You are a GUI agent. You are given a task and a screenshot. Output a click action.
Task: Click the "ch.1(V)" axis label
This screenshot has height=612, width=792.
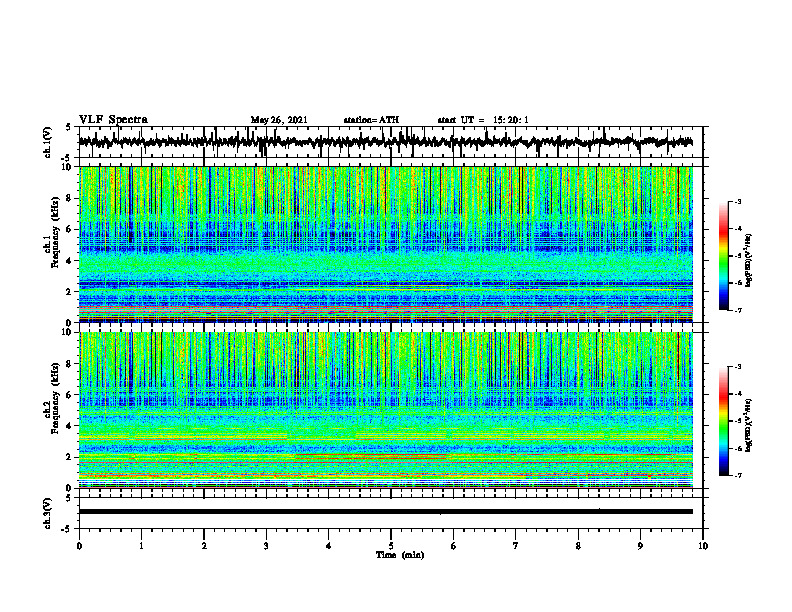click(x=48, y=142)
